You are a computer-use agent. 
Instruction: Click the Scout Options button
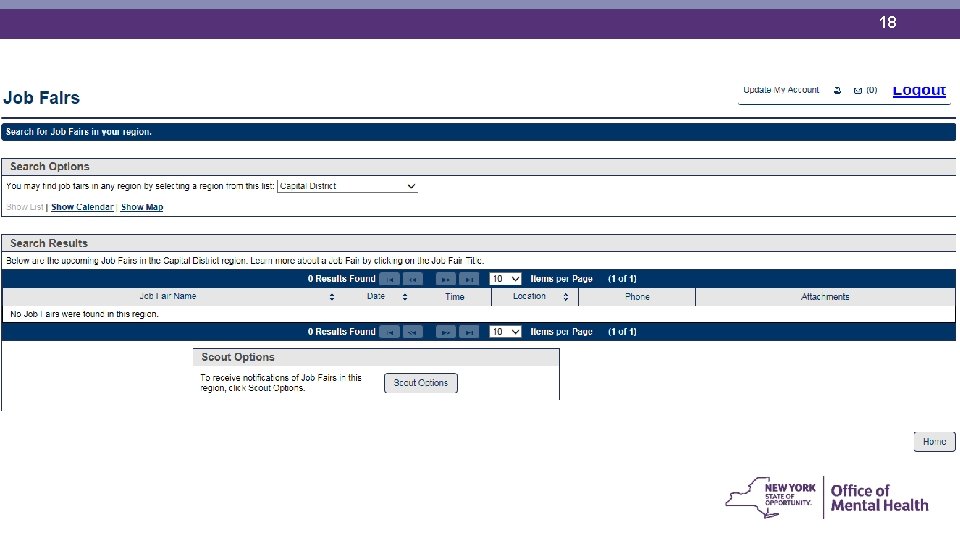421,383
